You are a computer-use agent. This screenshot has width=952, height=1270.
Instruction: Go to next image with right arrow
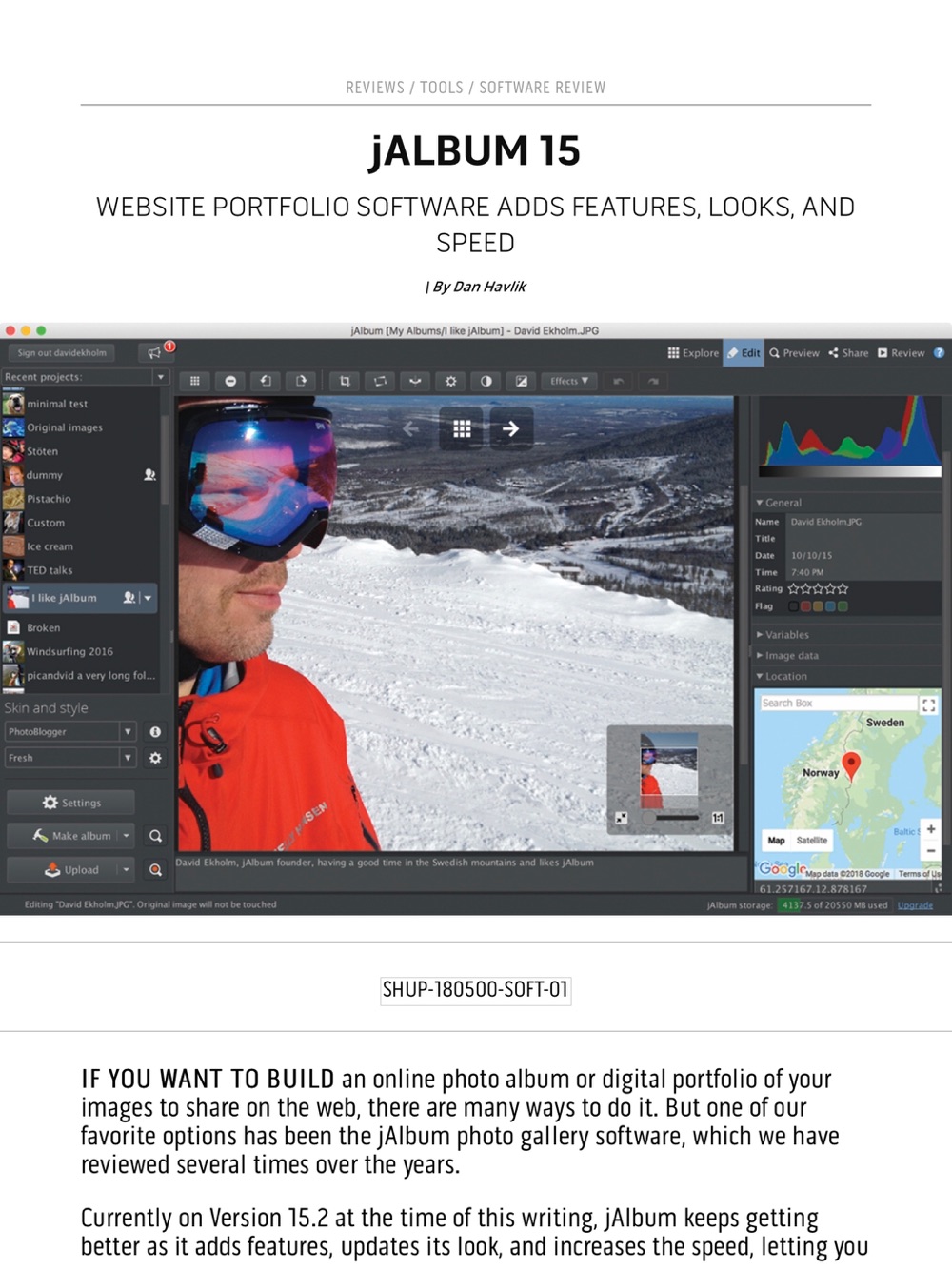tap(510, 428)
